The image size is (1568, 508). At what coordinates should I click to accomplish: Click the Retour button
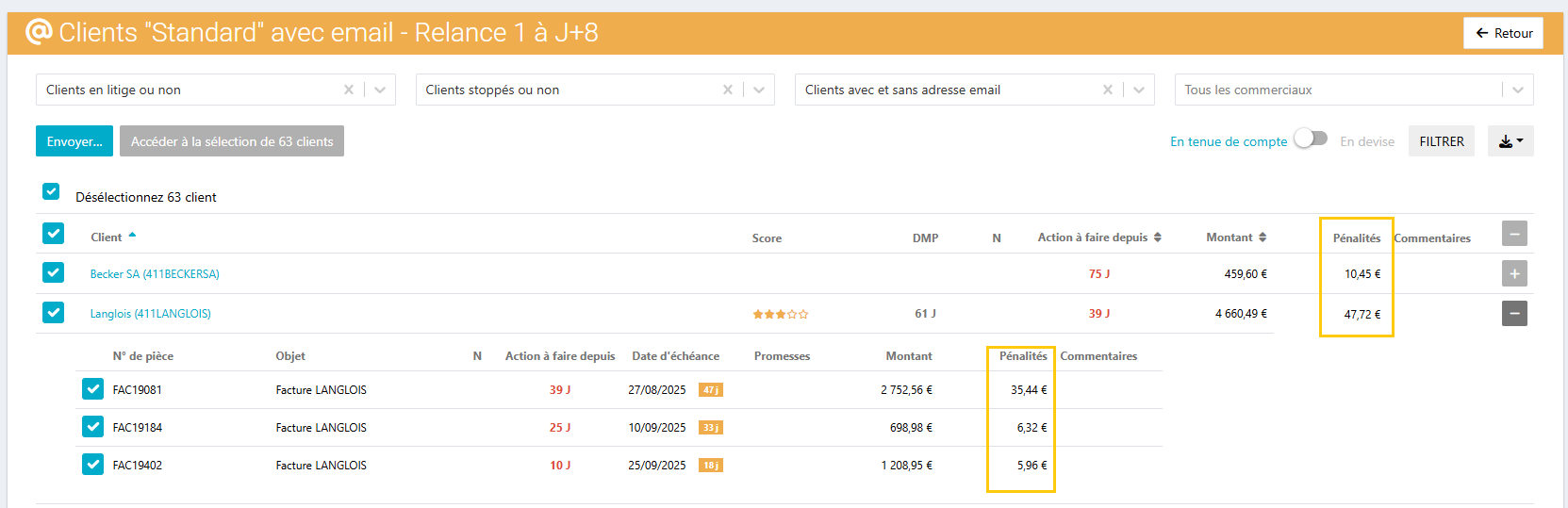click(x=1503, y=33)
